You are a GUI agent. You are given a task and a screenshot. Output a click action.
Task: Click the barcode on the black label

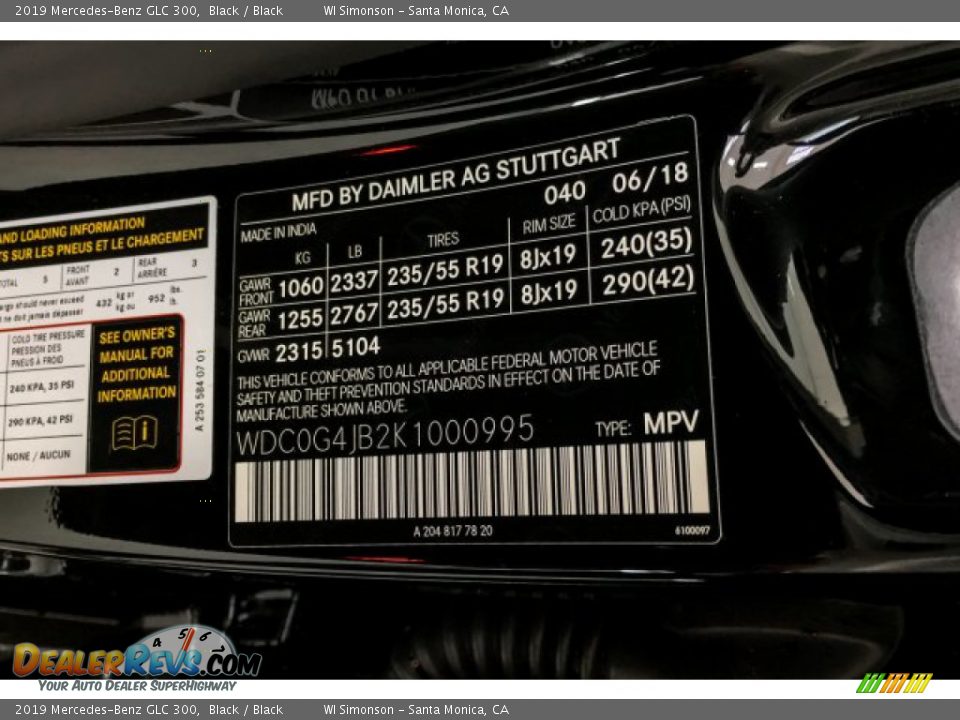coord(471,483)
